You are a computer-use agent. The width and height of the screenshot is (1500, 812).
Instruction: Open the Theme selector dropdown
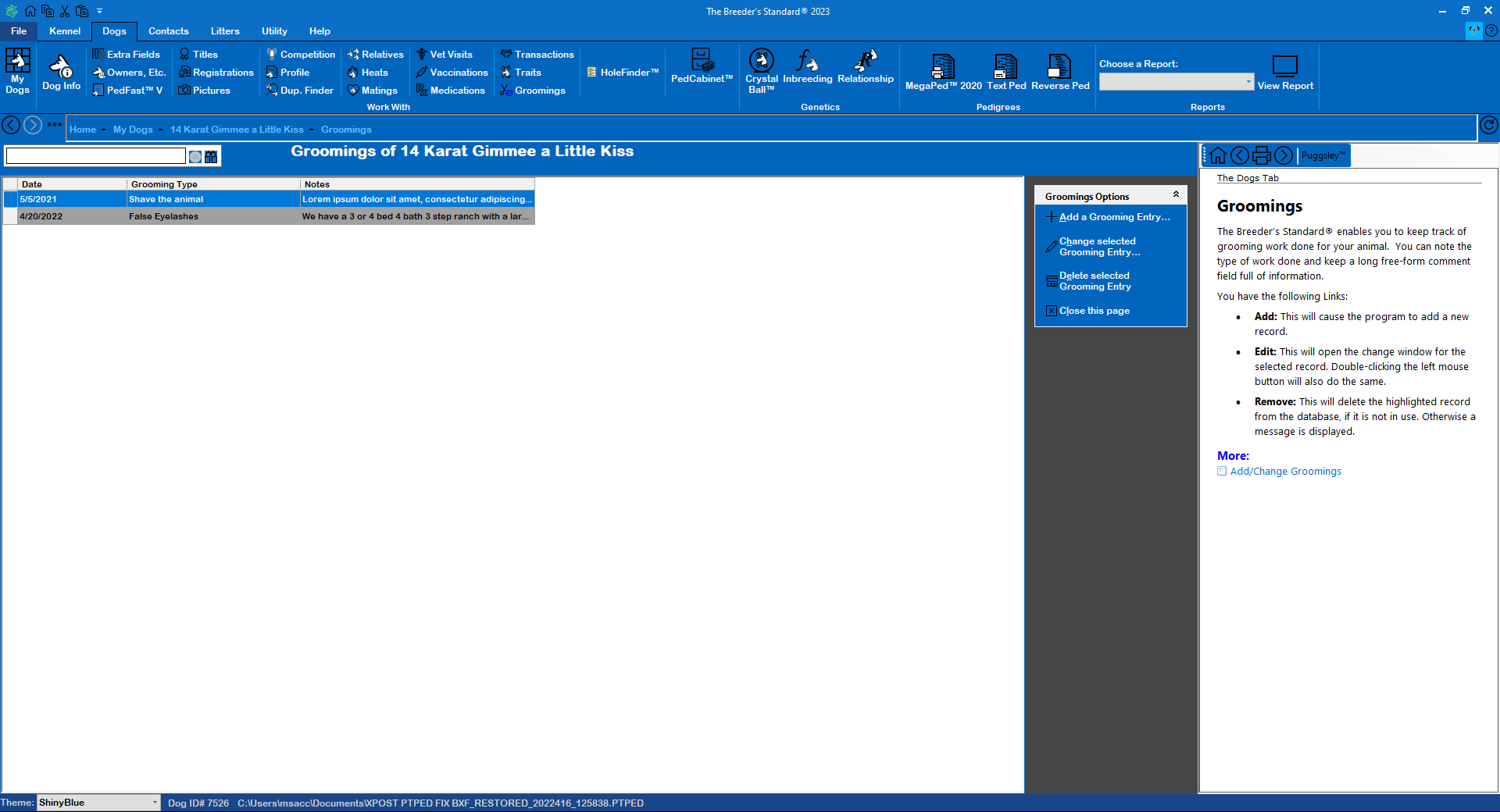[153, 803]
